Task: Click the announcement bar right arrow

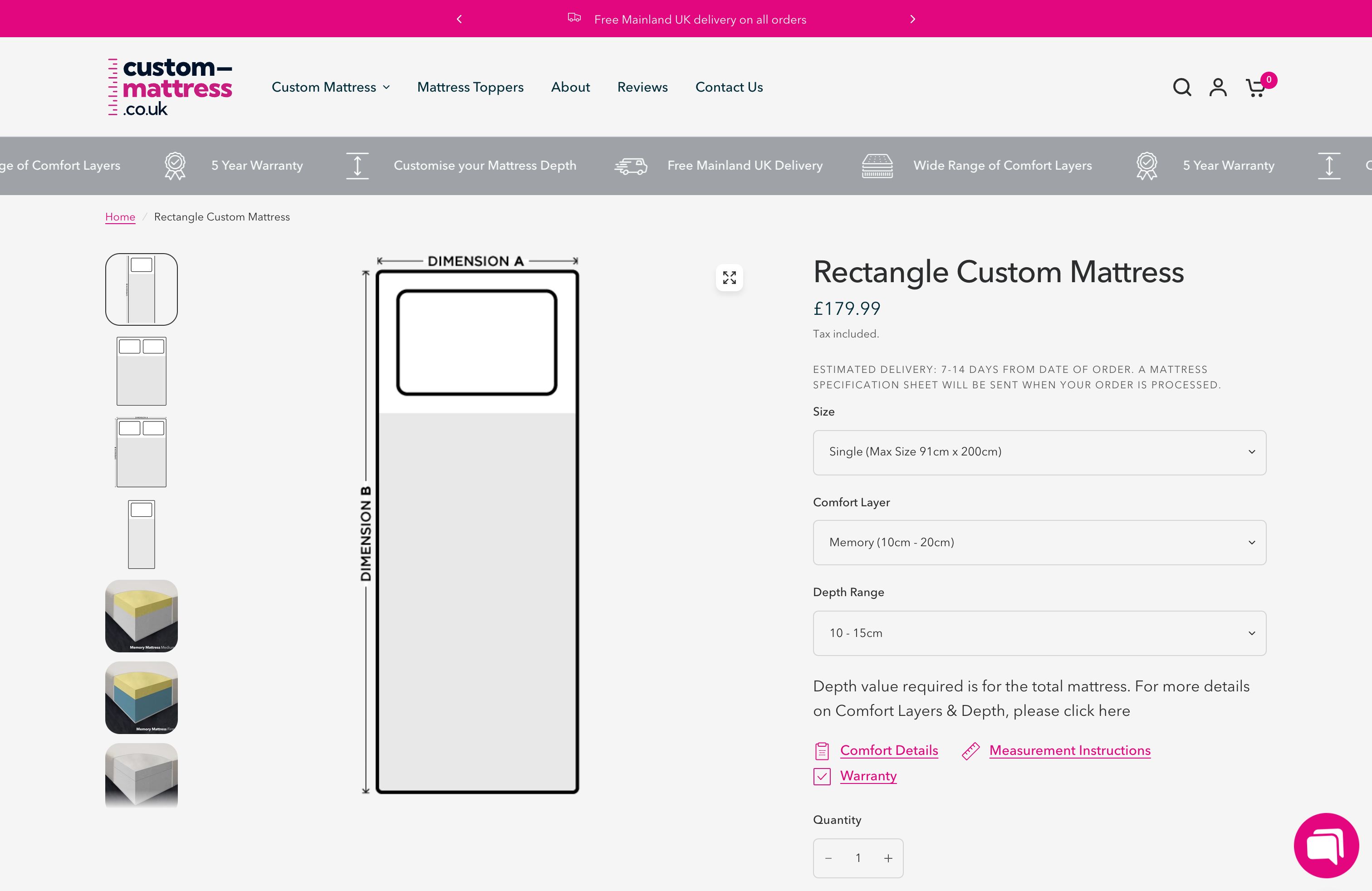Action: point(912,19)
